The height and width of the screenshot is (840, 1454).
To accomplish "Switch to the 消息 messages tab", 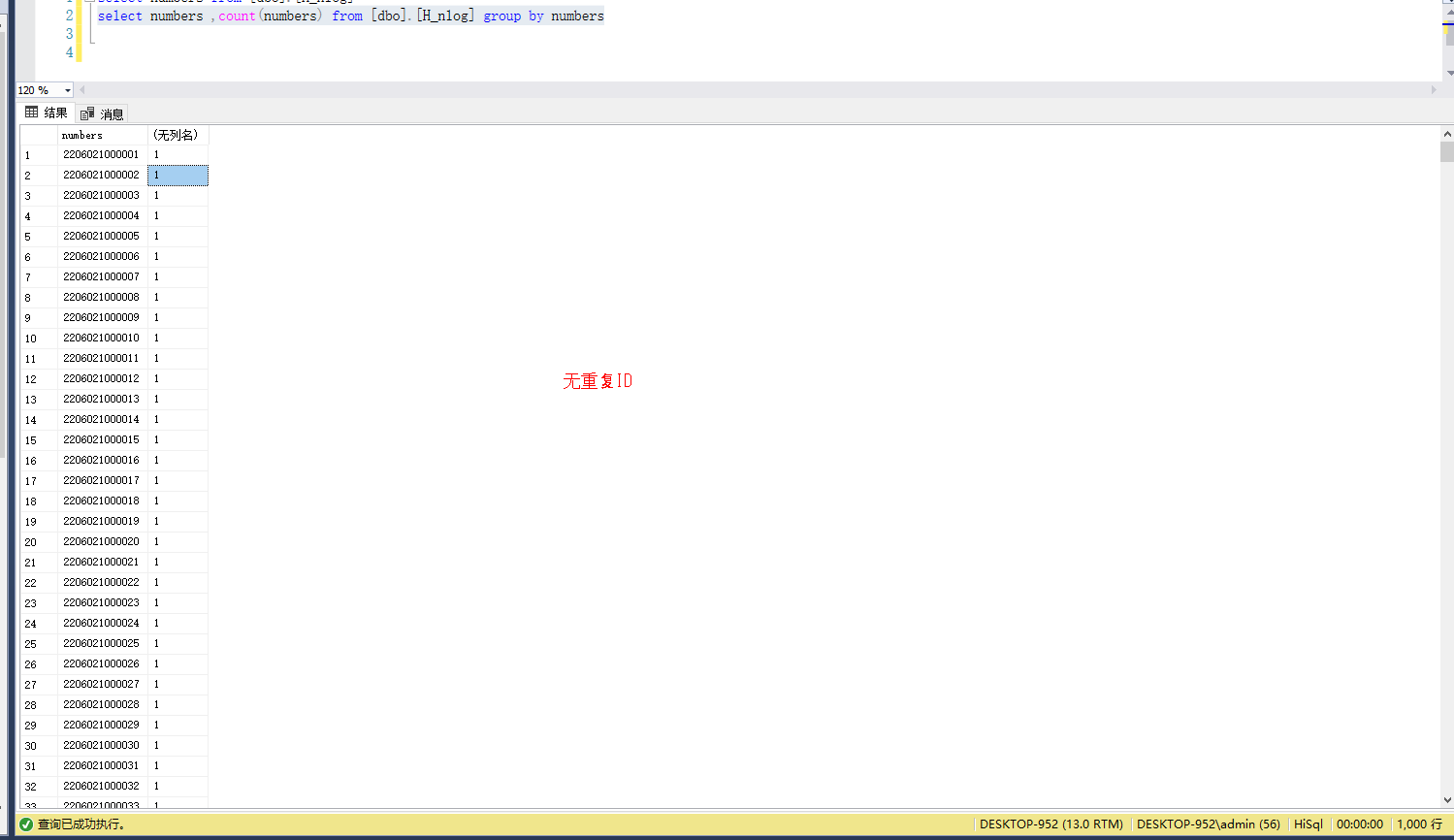I will (x=103, y=113).
